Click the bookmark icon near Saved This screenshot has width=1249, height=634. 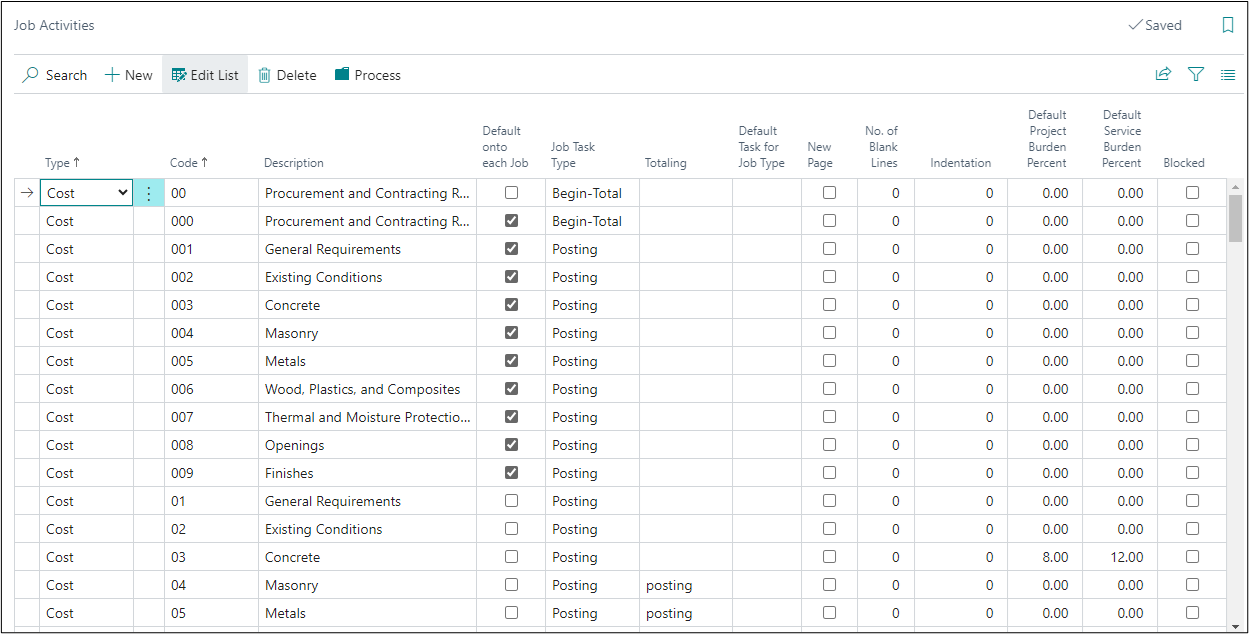[x=1228, y=25]
